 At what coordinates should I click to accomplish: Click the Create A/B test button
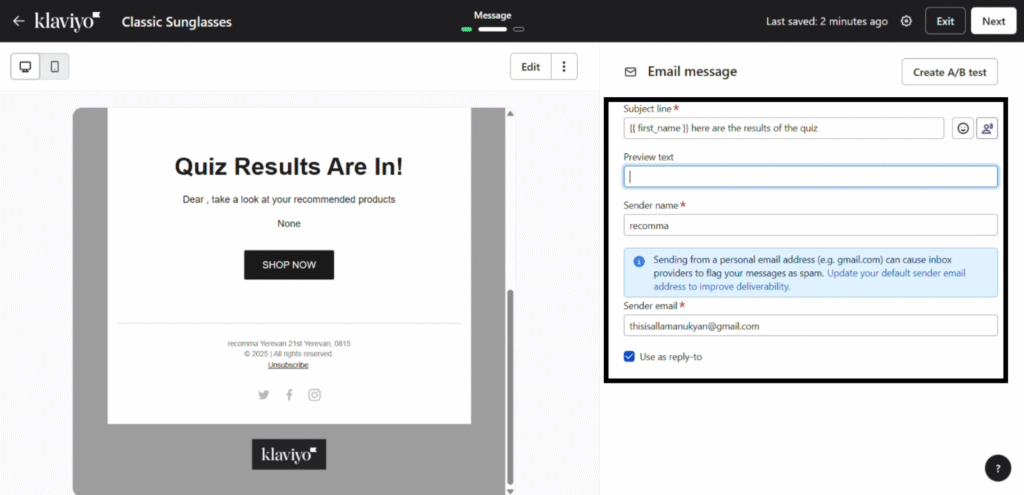click(949, 72)
